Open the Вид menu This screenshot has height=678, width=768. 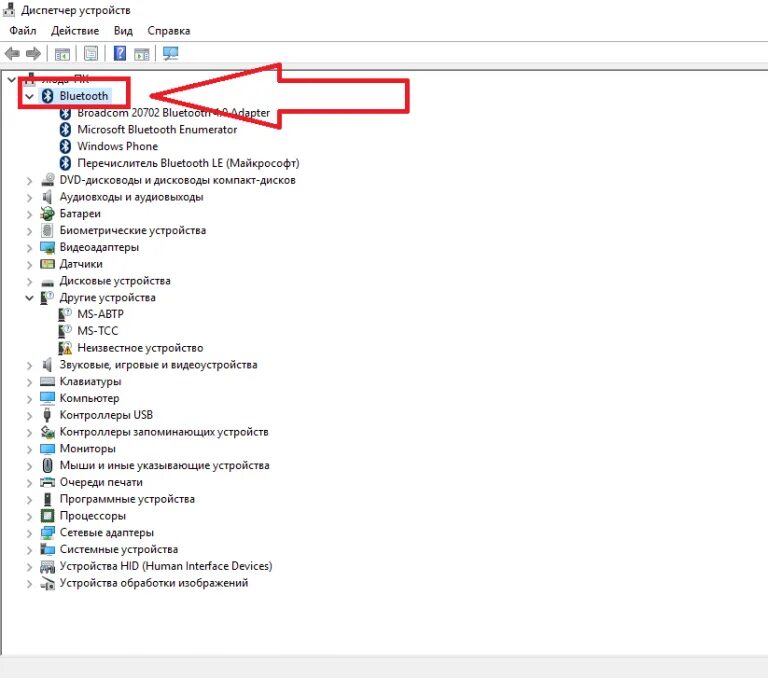click(123, 31)
